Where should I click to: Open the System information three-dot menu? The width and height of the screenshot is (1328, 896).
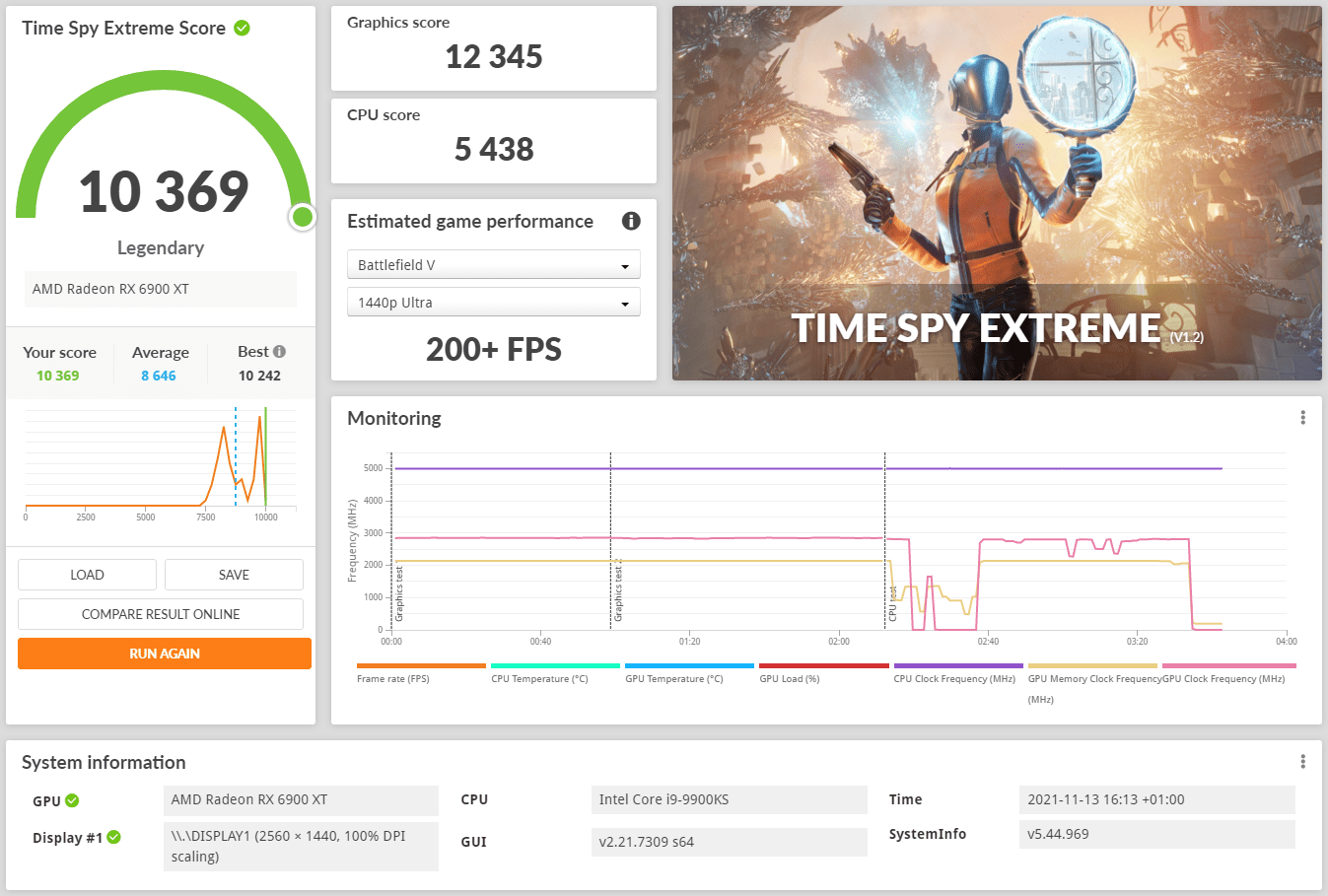pyautogui.click(x=1302, y=762)
